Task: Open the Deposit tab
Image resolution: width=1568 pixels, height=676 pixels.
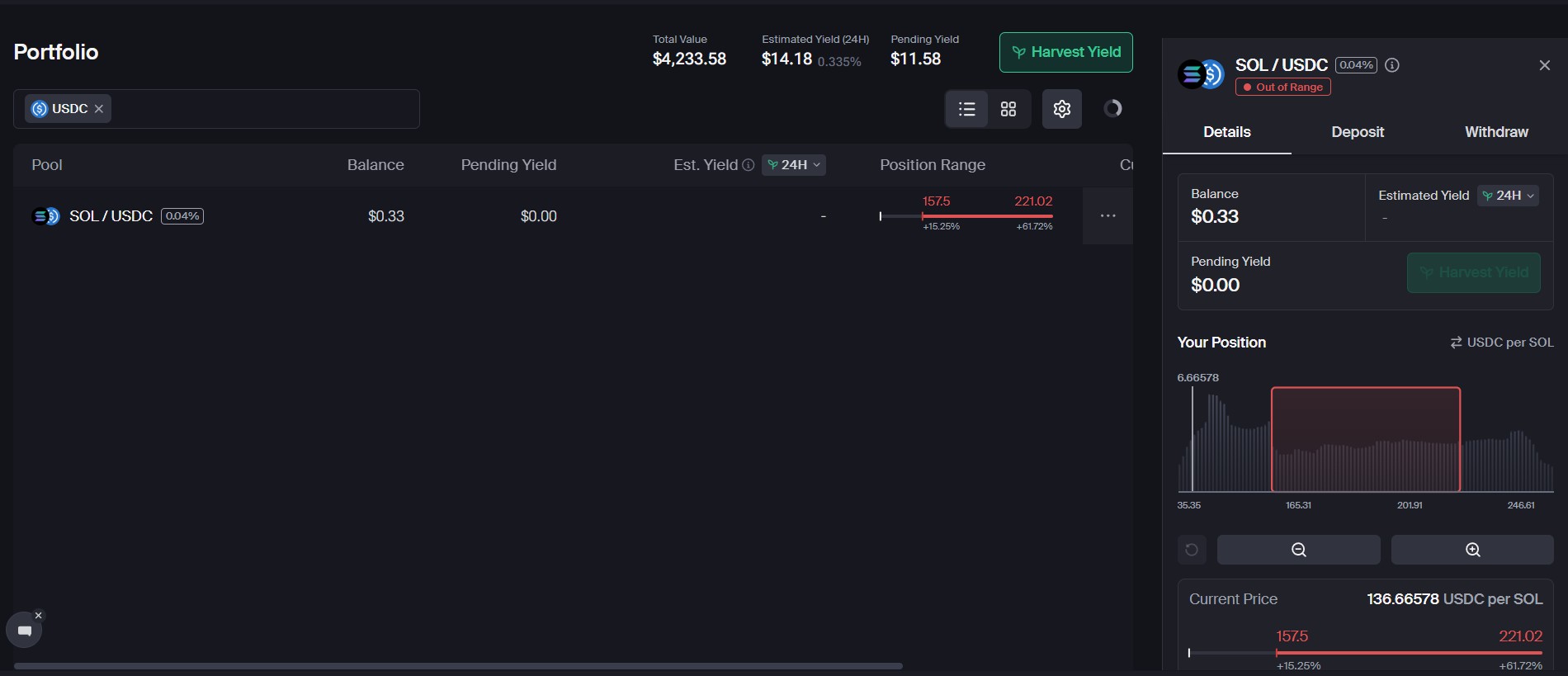Action: 1358,132
